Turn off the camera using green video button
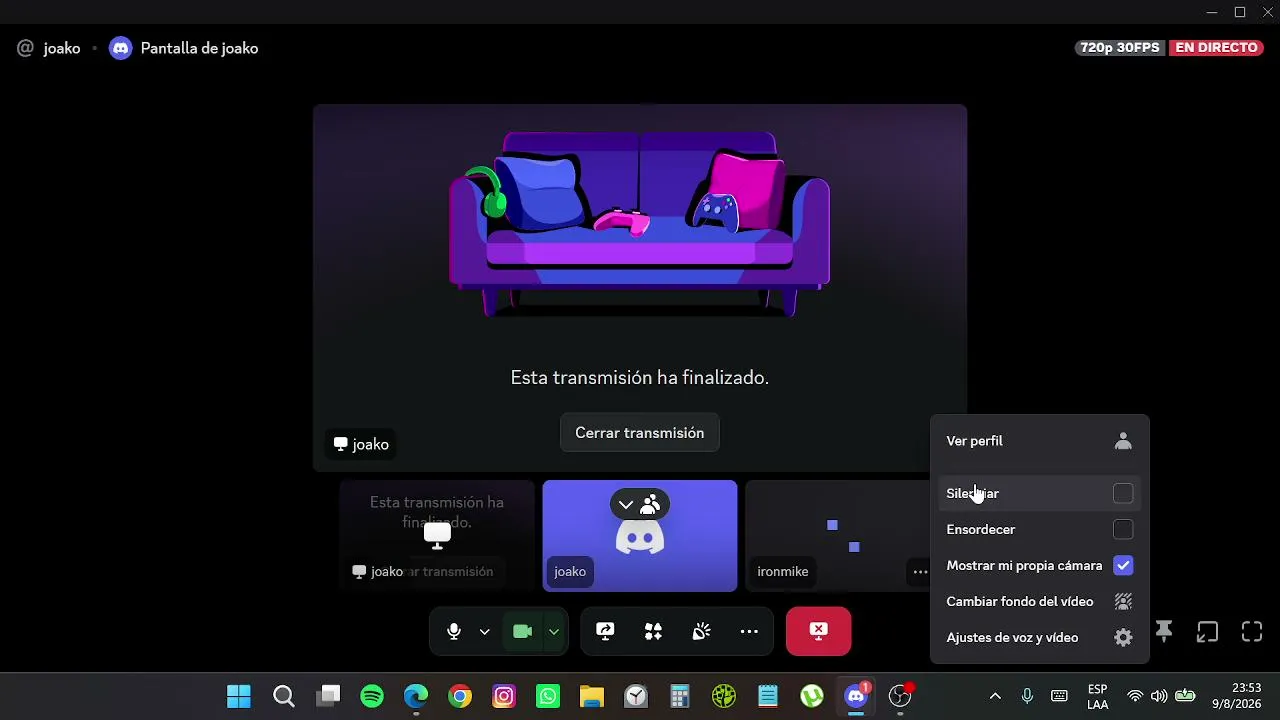This screenshot has width=1280, height=720. click(x=522, y=631)
